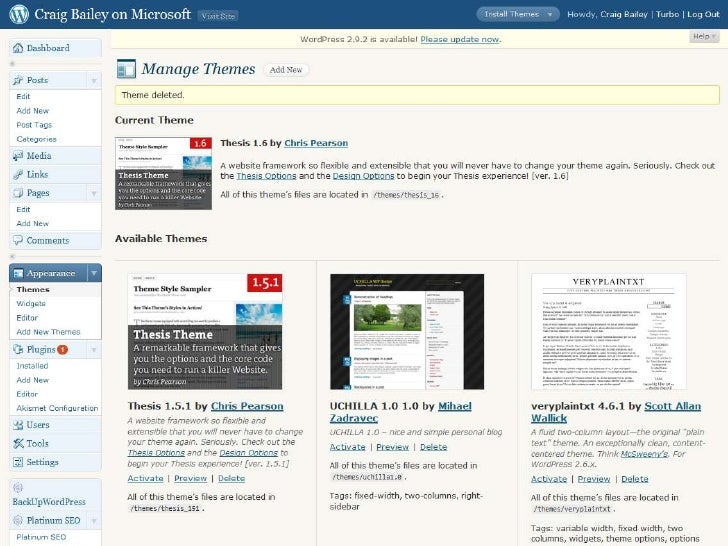Activate the UCHILLA theme

pos(347,447)
